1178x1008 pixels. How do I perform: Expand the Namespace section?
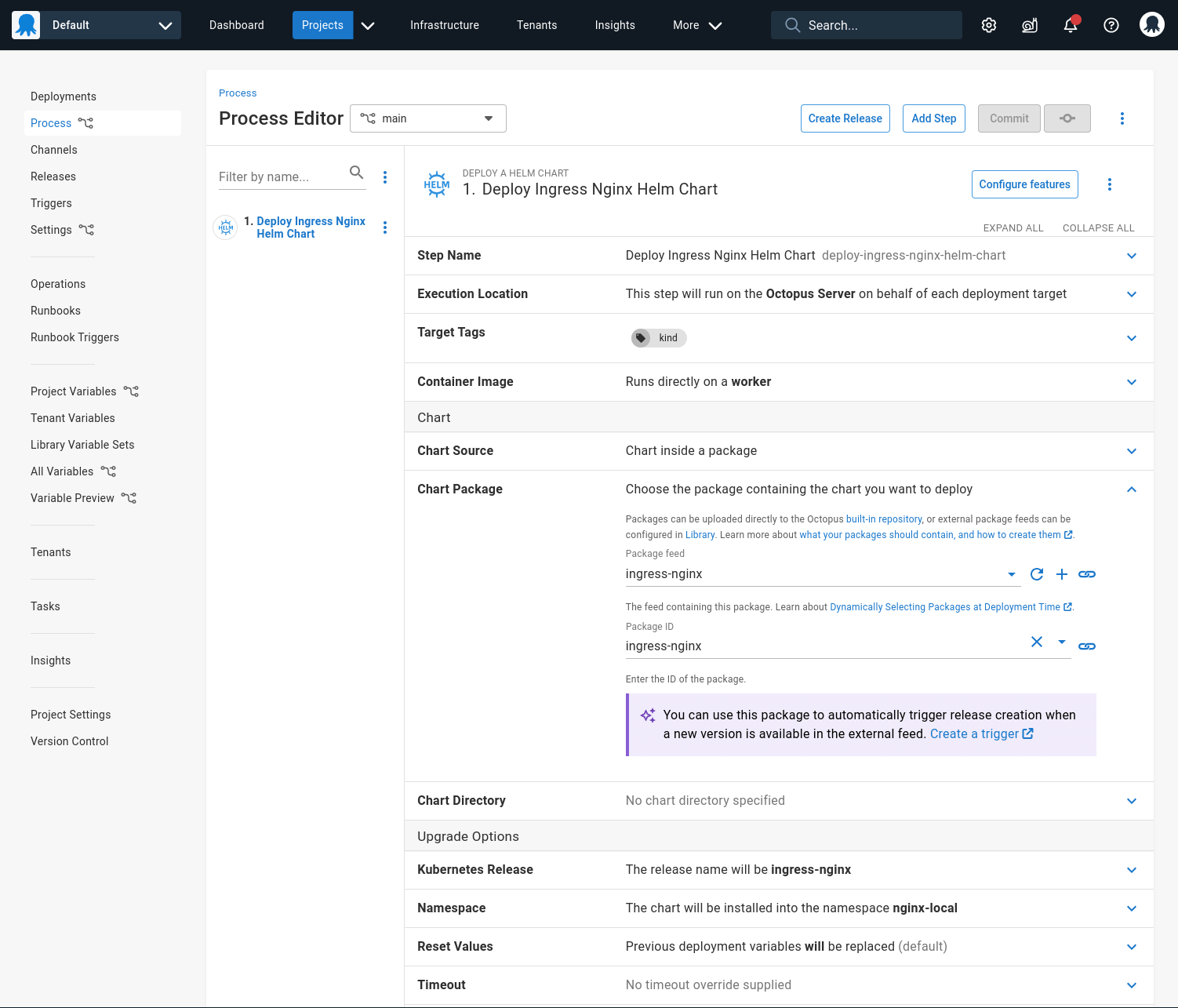(1132, 908)
